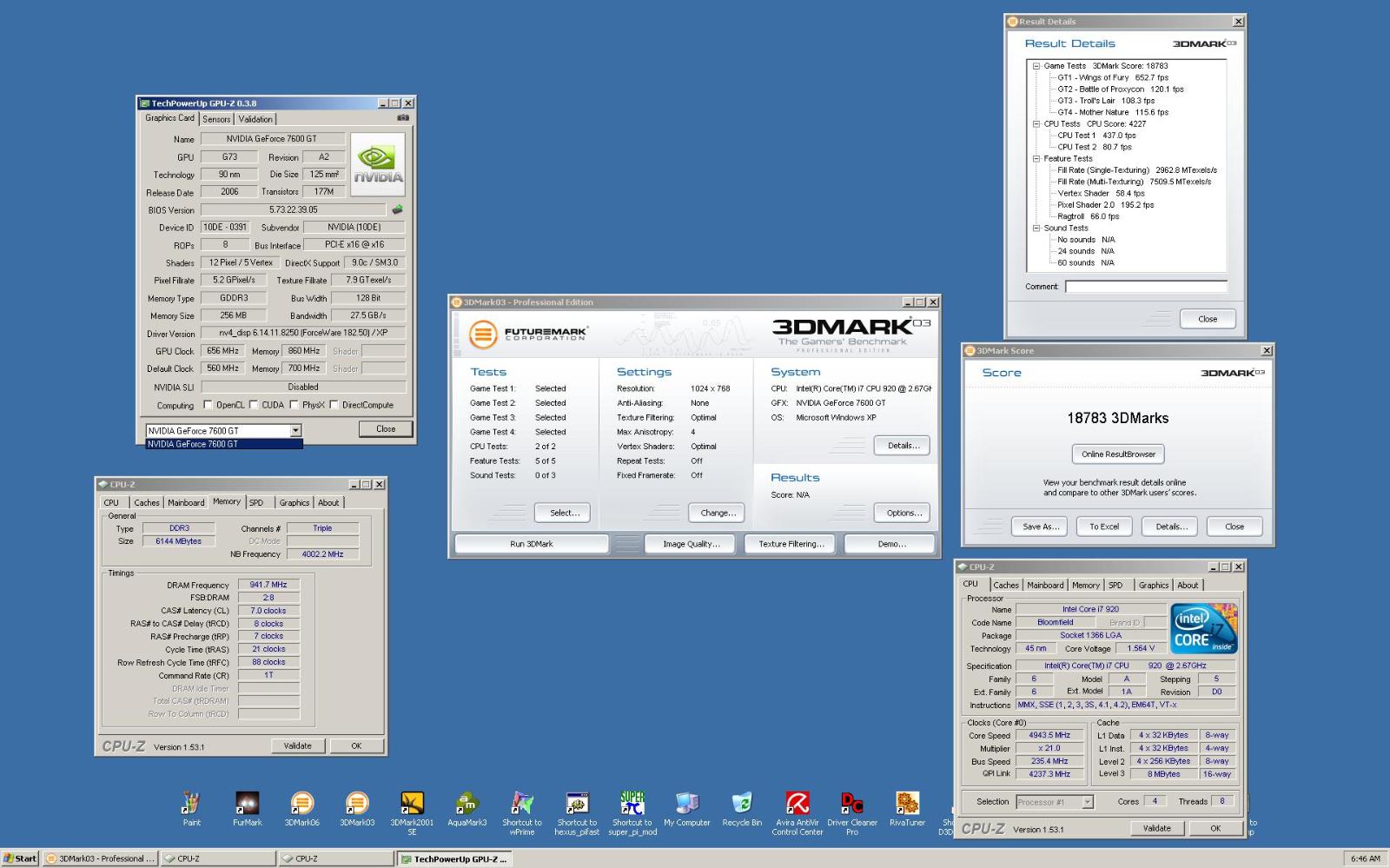Click the Intel Core i7 logo in CPU-Z
The image size is (1390, 868).
pyautogui.click(x=1204, y=628)
